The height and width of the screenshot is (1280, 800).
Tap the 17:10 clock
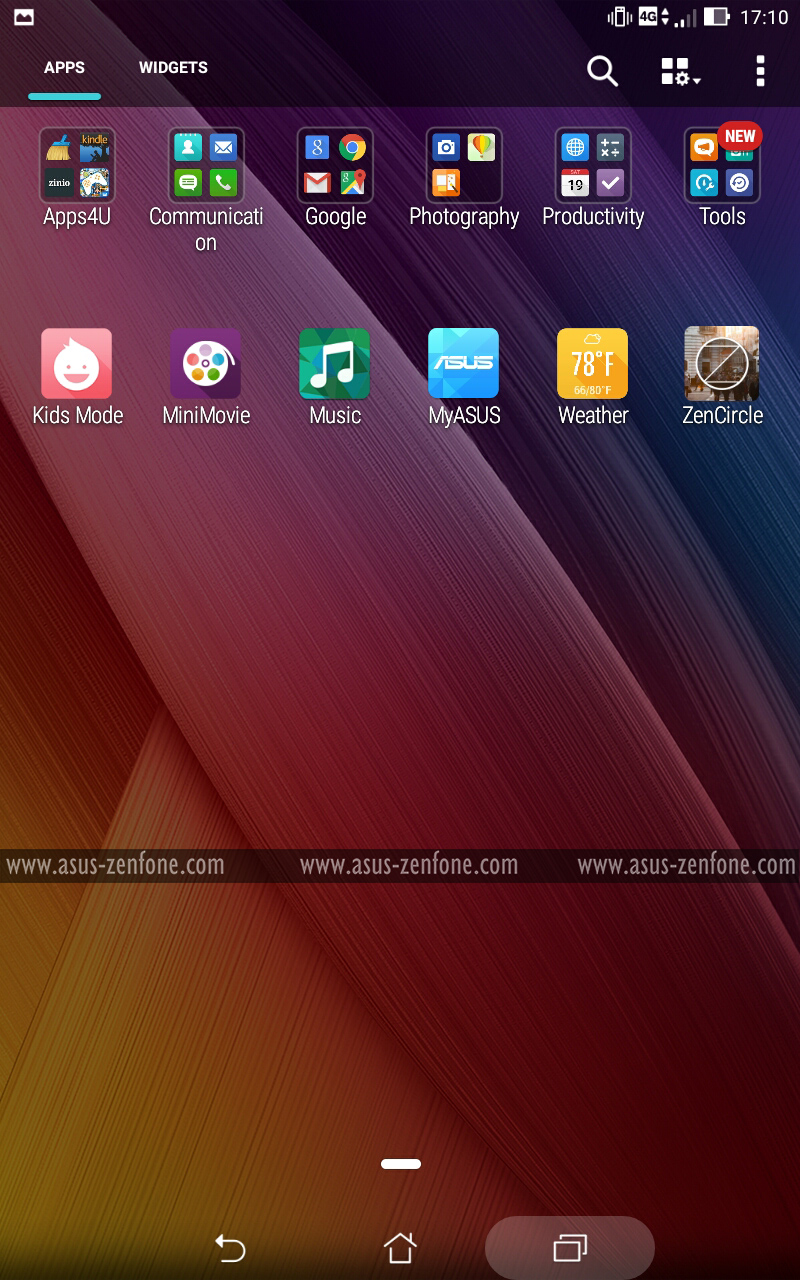[x=764, y=17]
